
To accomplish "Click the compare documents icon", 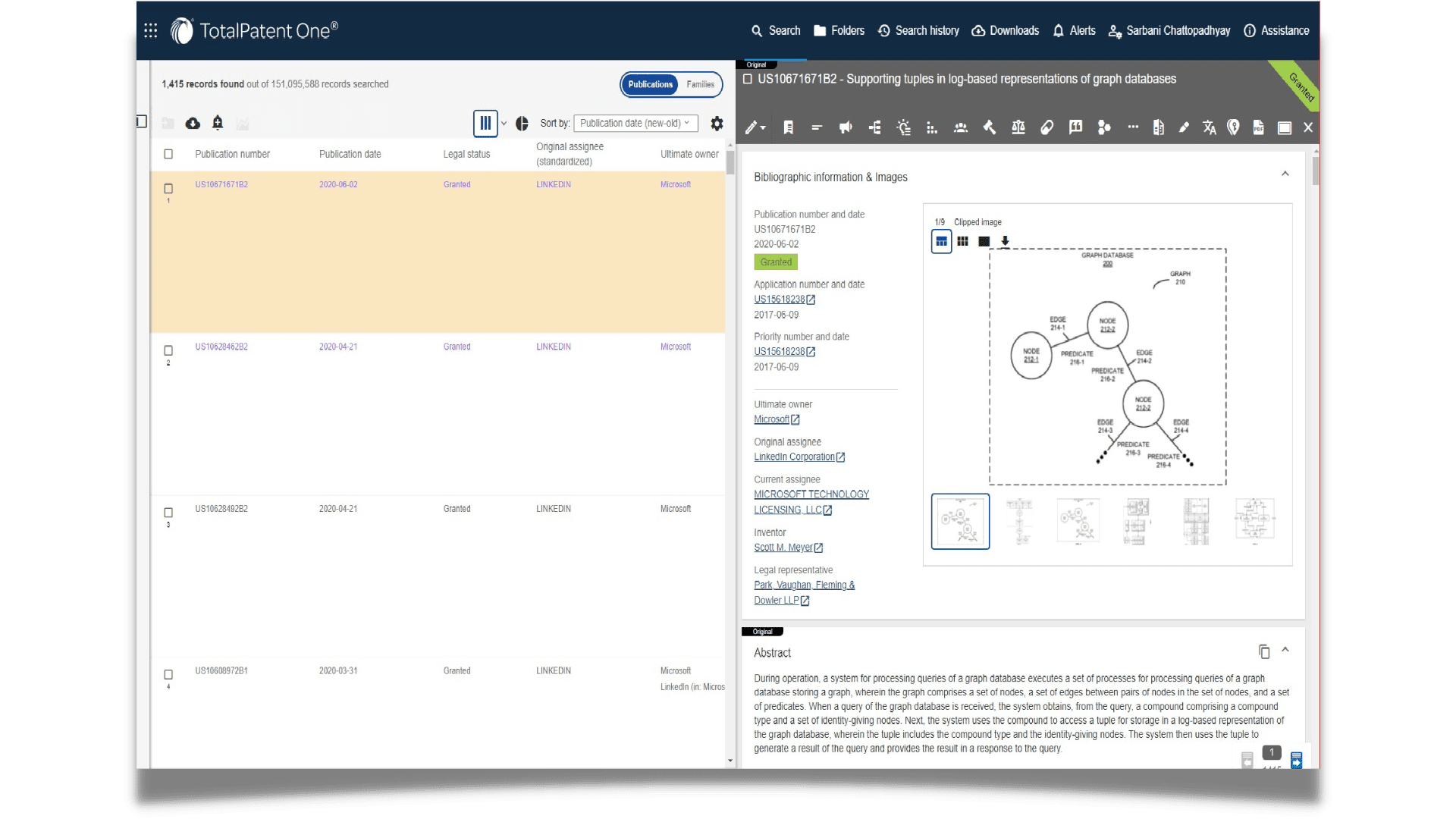I will 1159,127.
